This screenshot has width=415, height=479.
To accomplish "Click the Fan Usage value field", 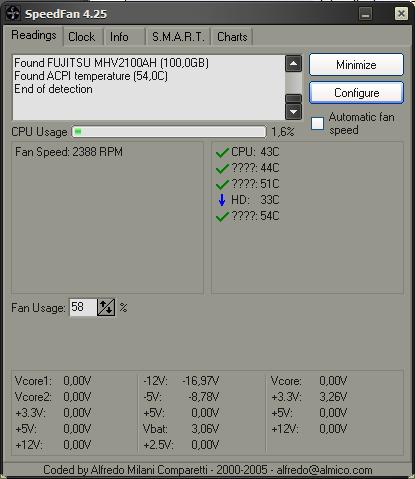I will (83, 307).
